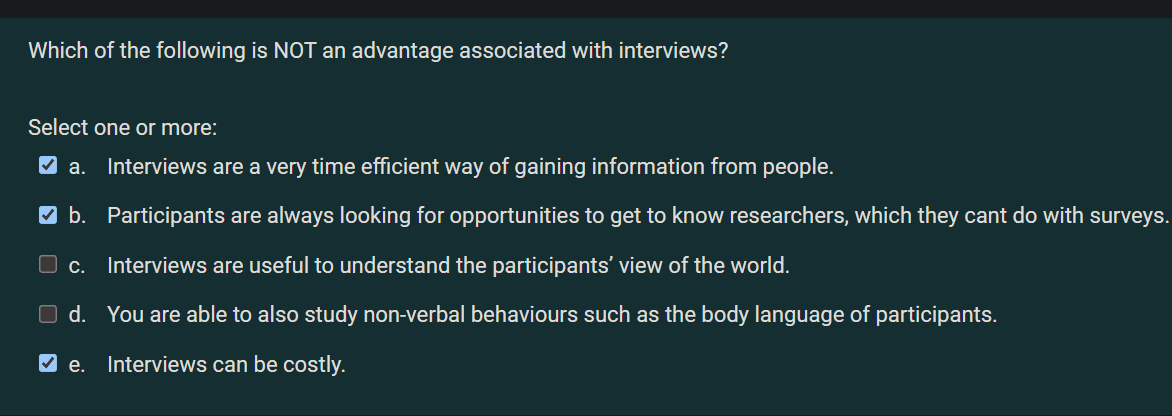Tick the checkbox for option c
The image size is (1172, 416).
[x=48, y=264]
